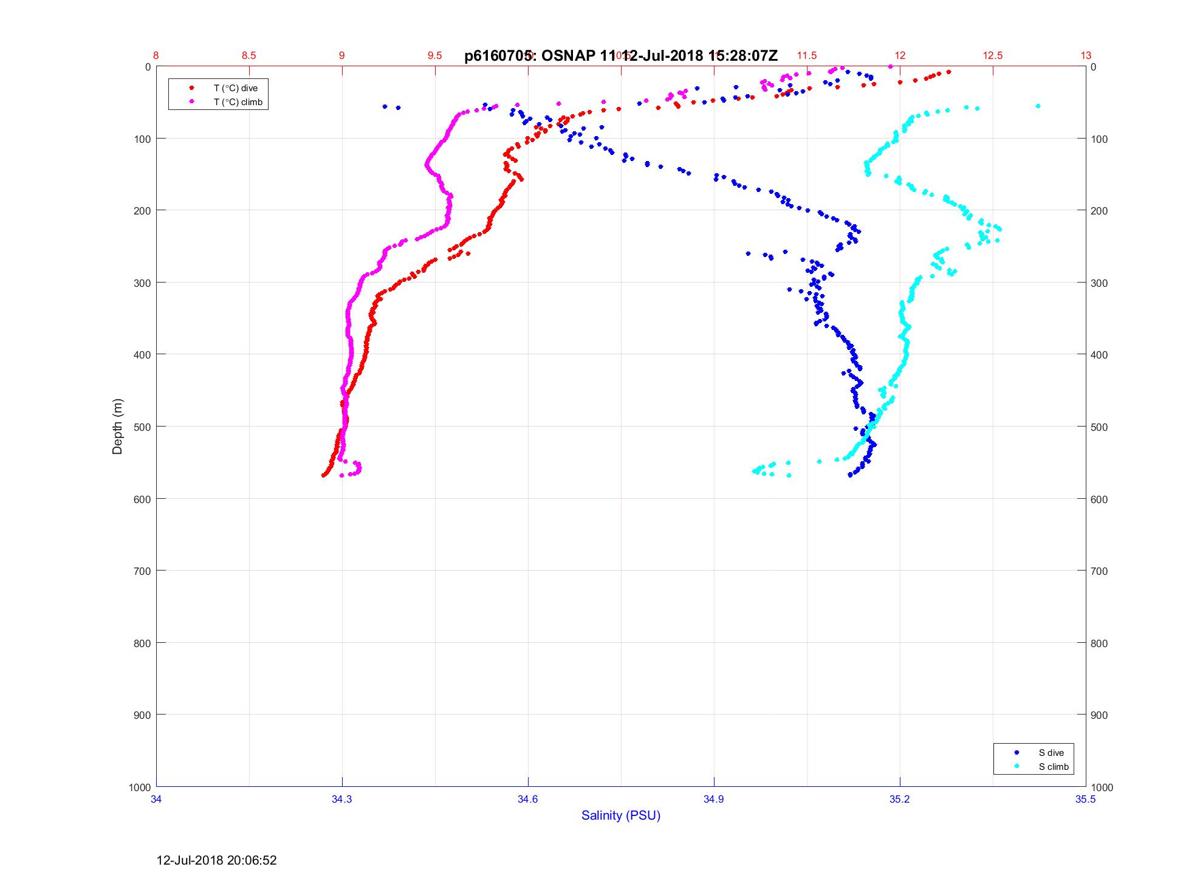Click red temperature tick label 9
This screenshot has width=1200, height=885.
(342, 55)
